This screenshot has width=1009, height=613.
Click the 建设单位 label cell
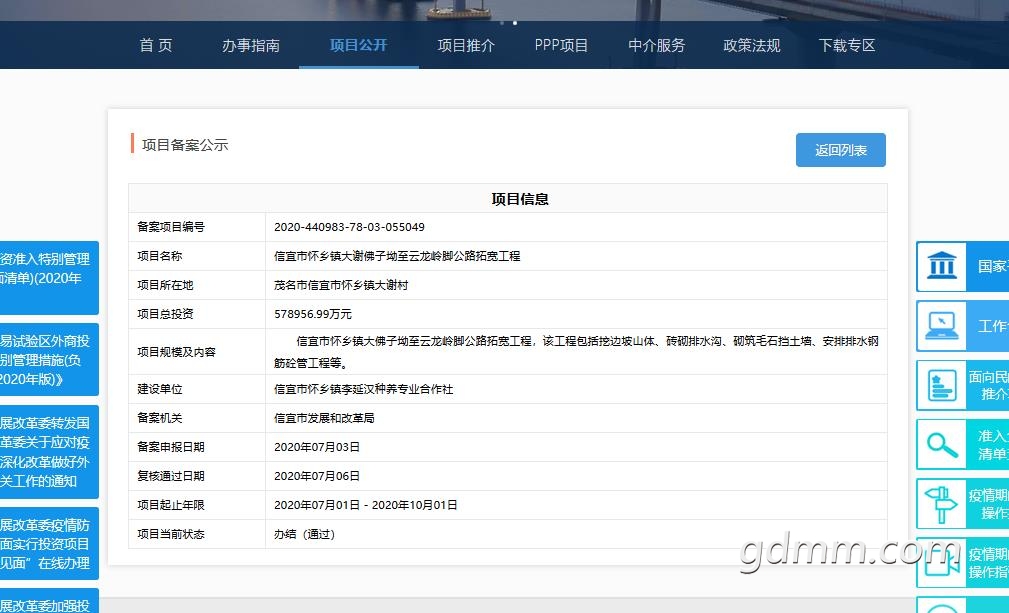tap(197, 389)
